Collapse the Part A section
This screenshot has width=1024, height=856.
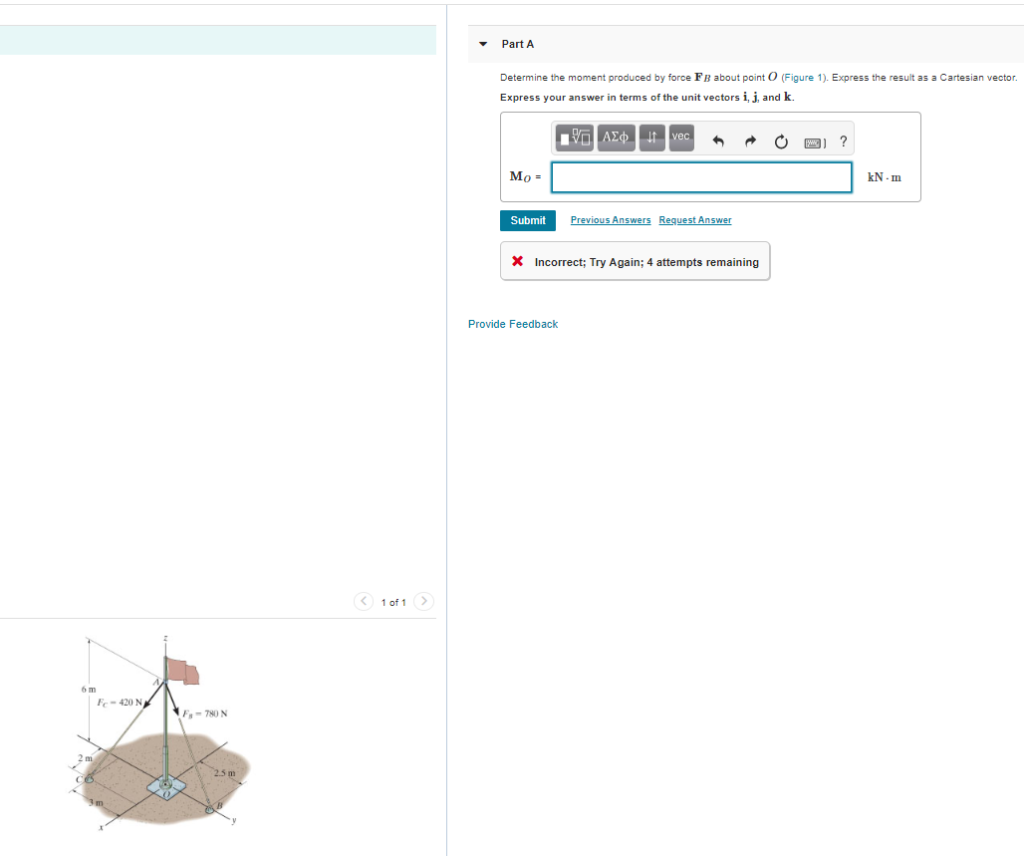point(483,44)
